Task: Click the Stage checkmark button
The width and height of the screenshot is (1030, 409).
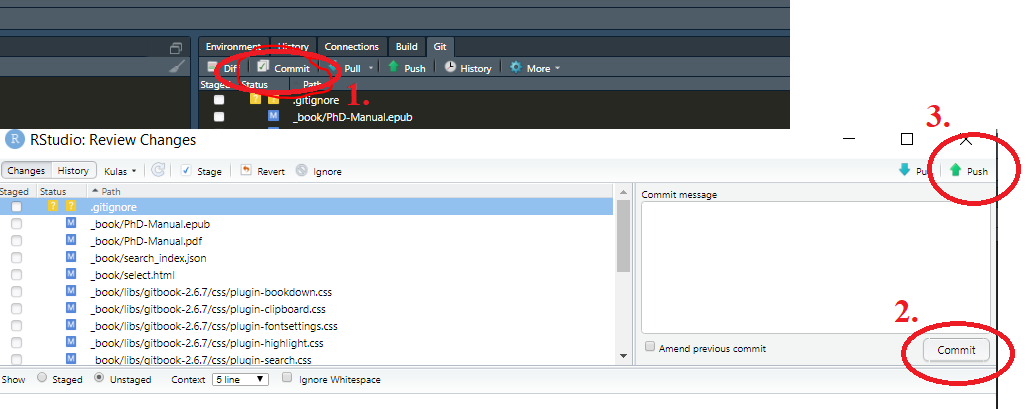Action: tap(186, 171)
